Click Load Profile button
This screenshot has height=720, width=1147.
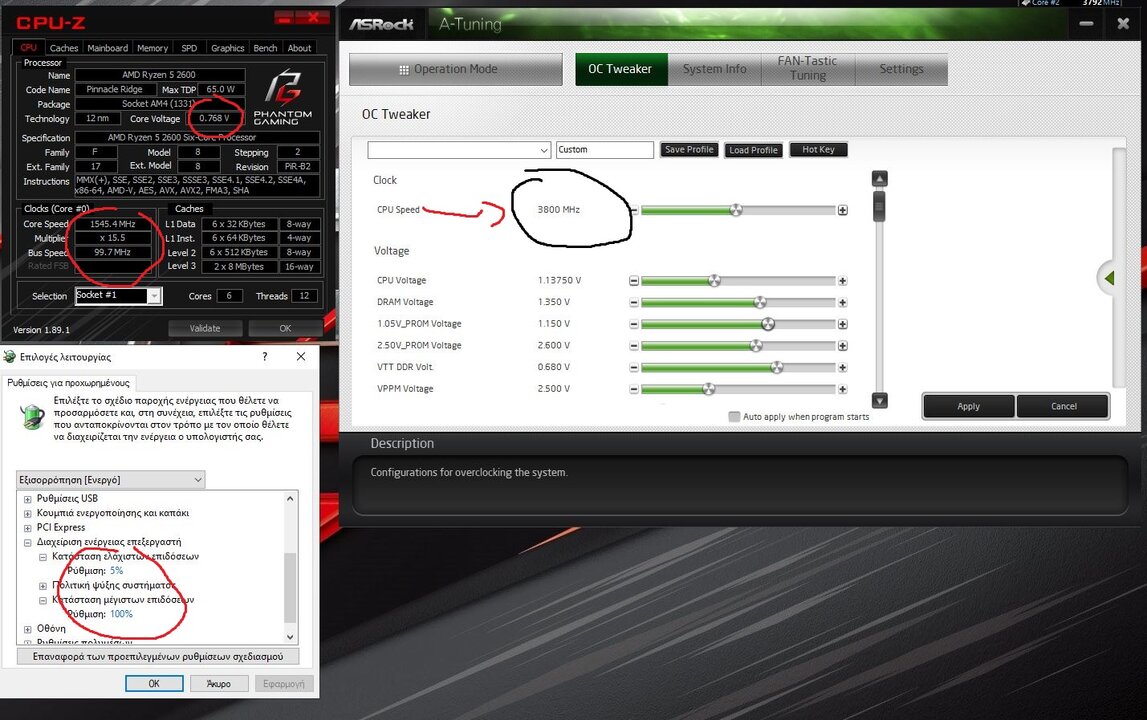(753, 150)
